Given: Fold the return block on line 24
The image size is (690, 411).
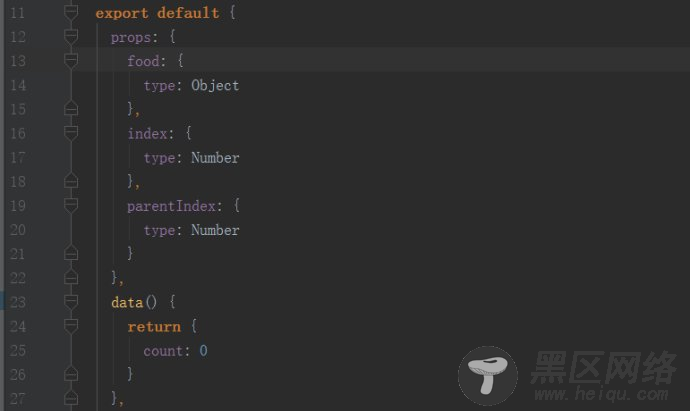Looking at the screenshot, I should 71,326.
